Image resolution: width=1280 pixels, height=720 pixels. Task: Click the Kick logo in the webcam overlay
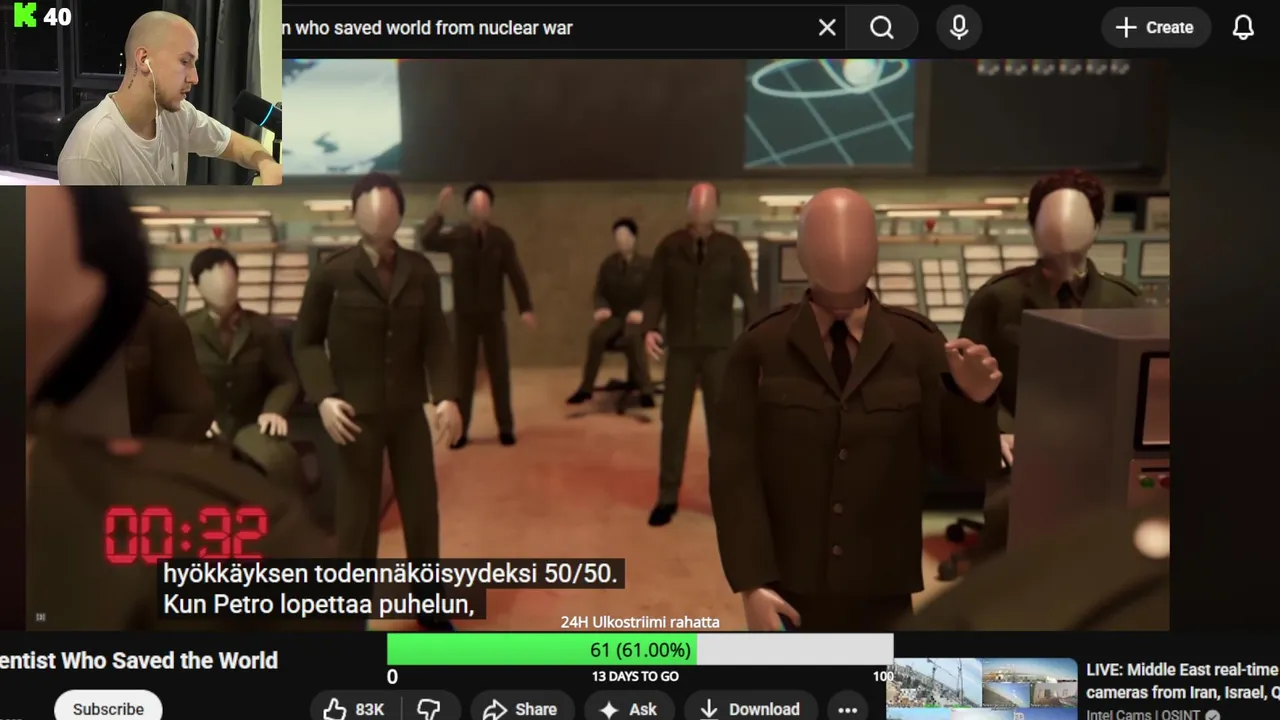[25, 15]
